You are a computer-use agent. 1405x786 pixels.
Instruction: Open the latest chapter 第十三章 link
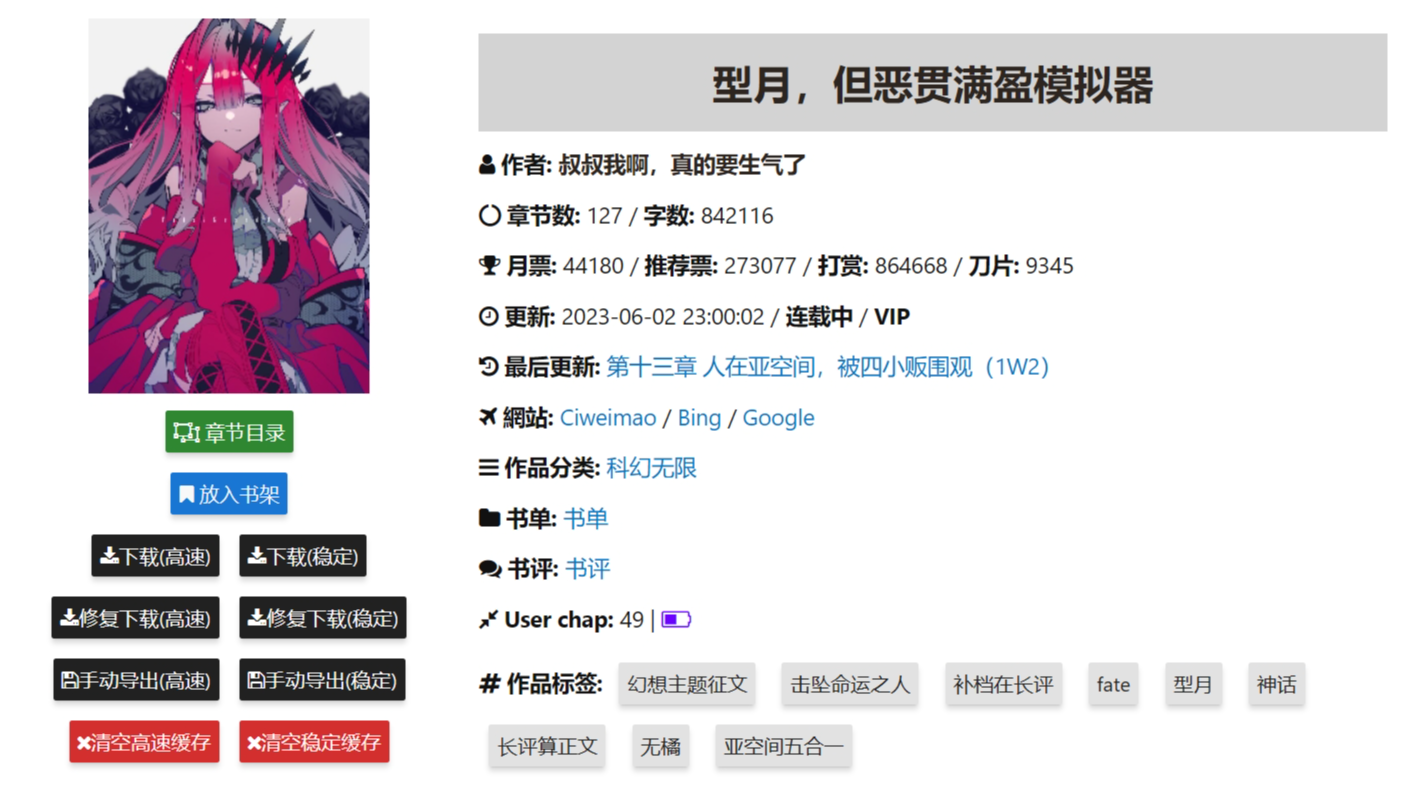[x=828, y=367]
